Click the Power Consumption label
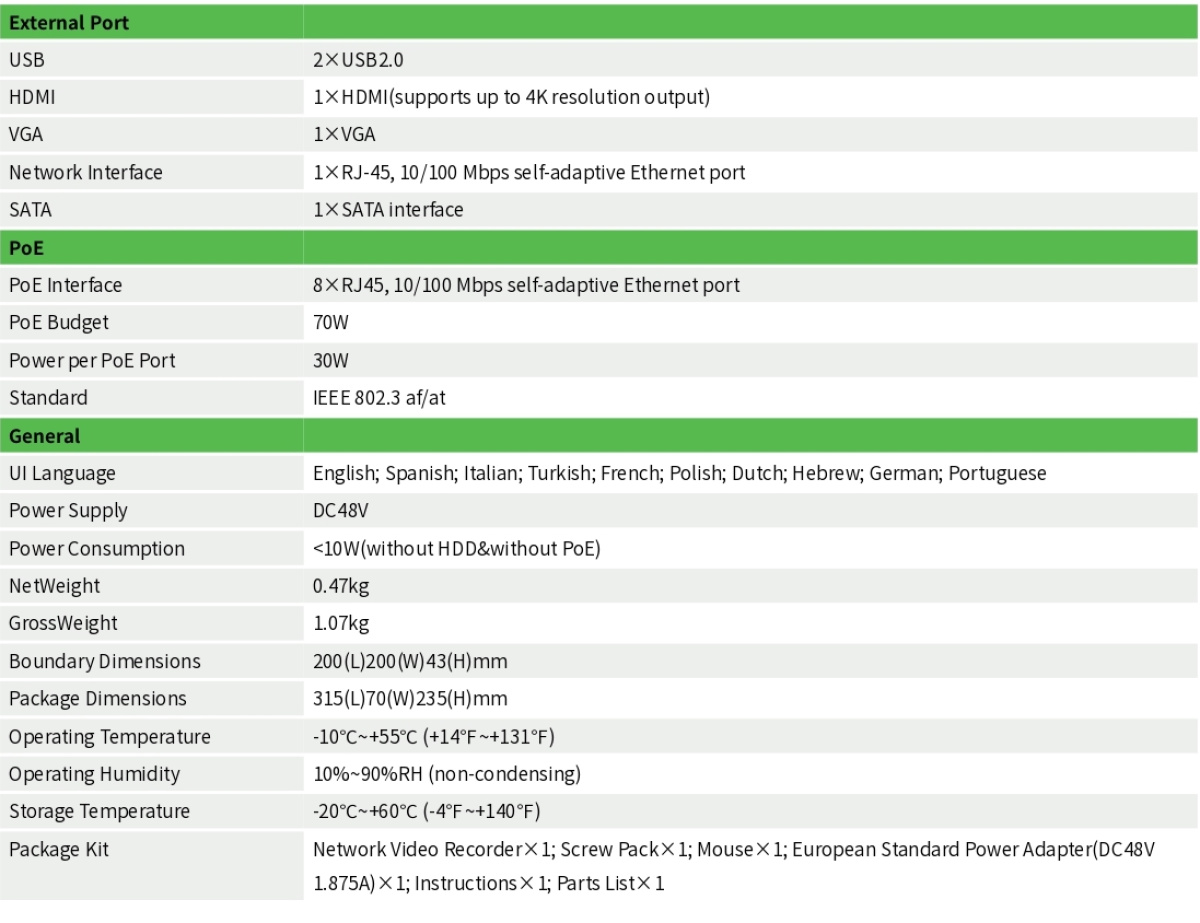1200x923 pixels. (97, 548)
